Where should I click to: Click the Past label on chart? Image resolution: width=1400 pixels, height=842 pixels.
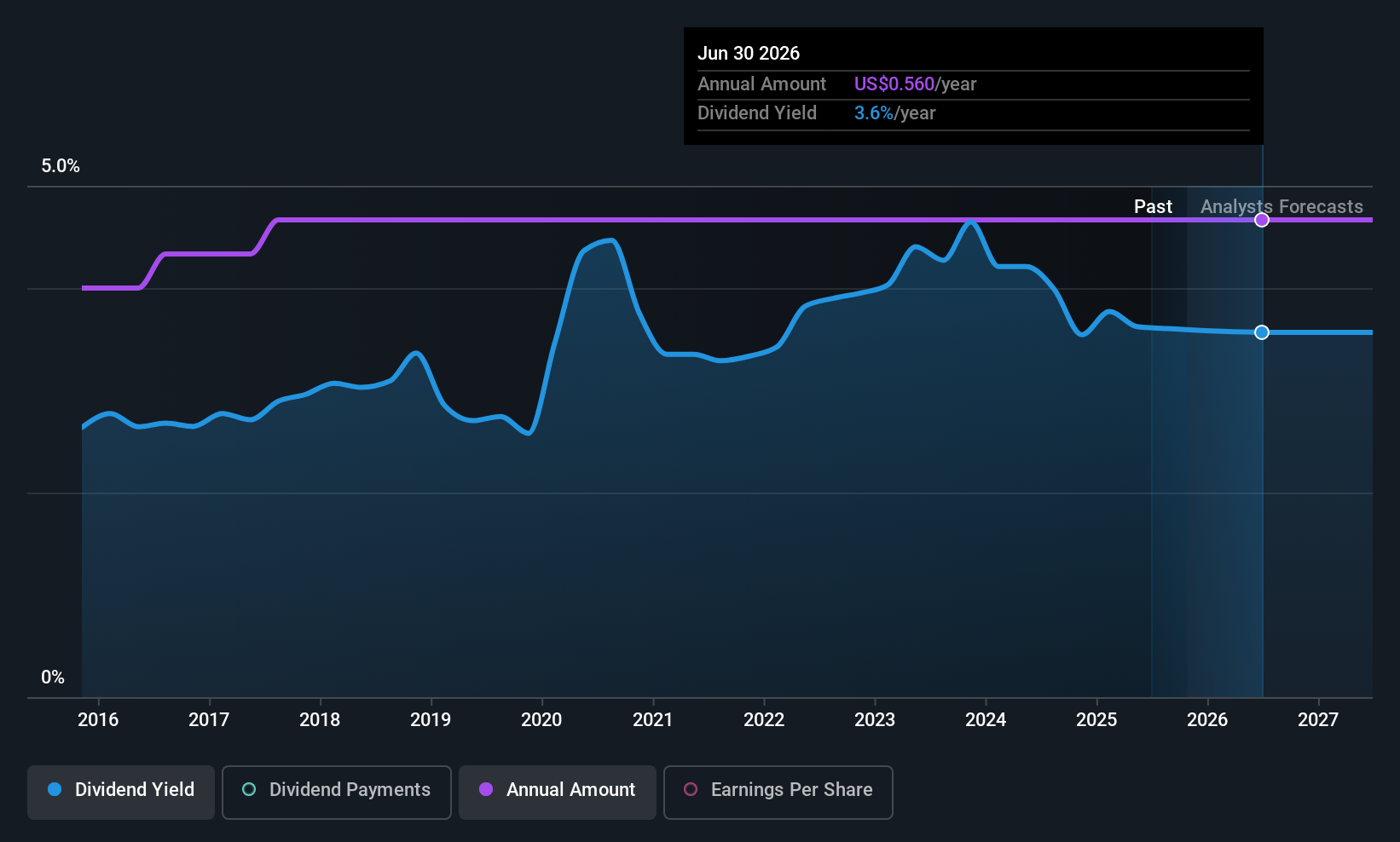click(1153, 207)
